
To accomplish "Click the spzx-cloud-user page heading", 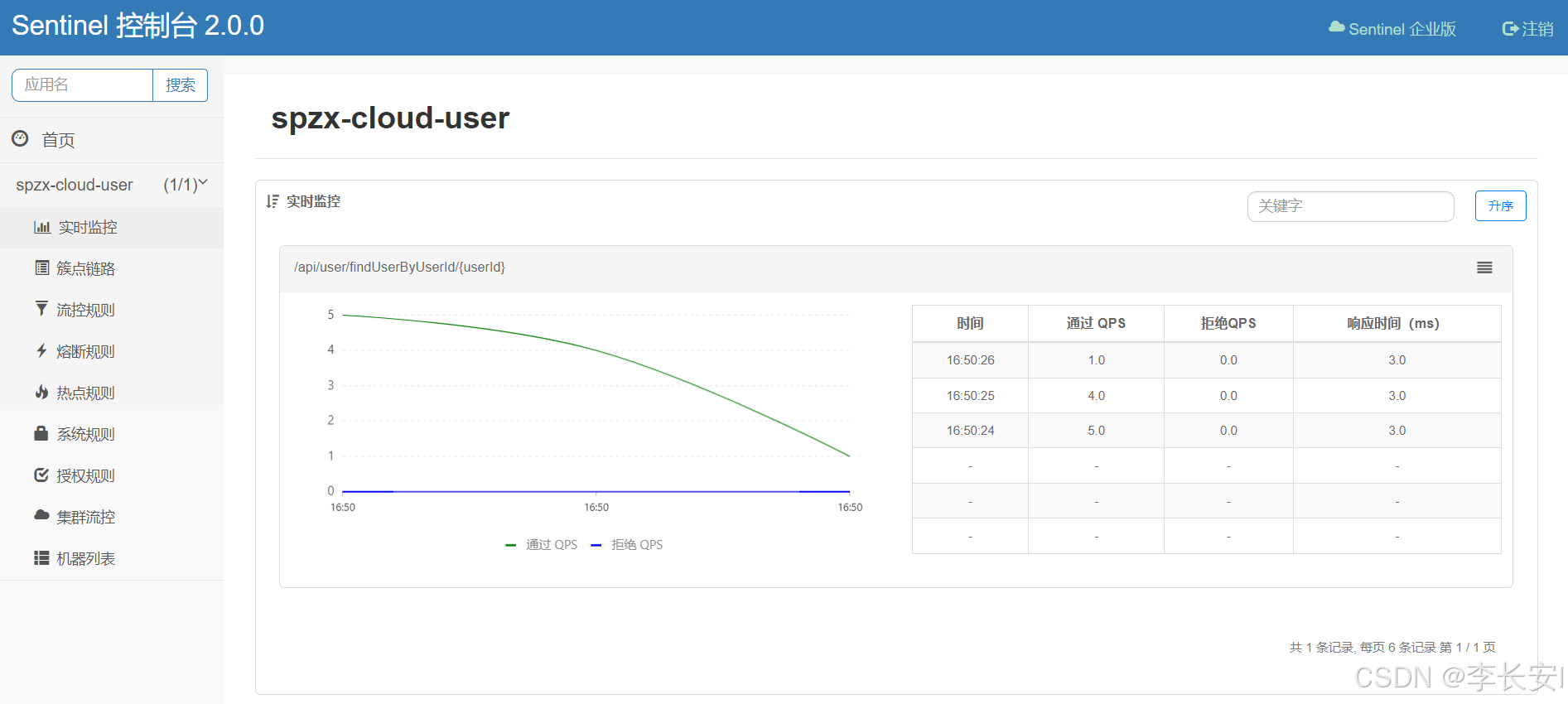I will pos(390,118).
